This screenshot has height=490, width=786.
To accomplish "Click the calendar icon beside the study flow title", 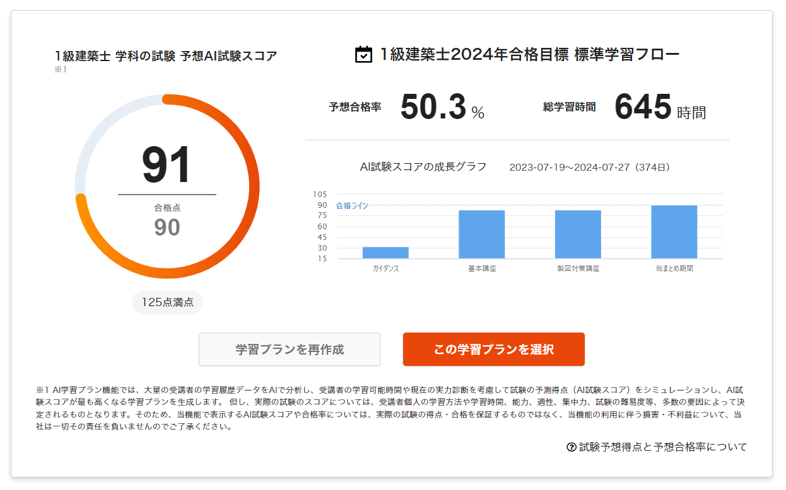I will [363, 54].
